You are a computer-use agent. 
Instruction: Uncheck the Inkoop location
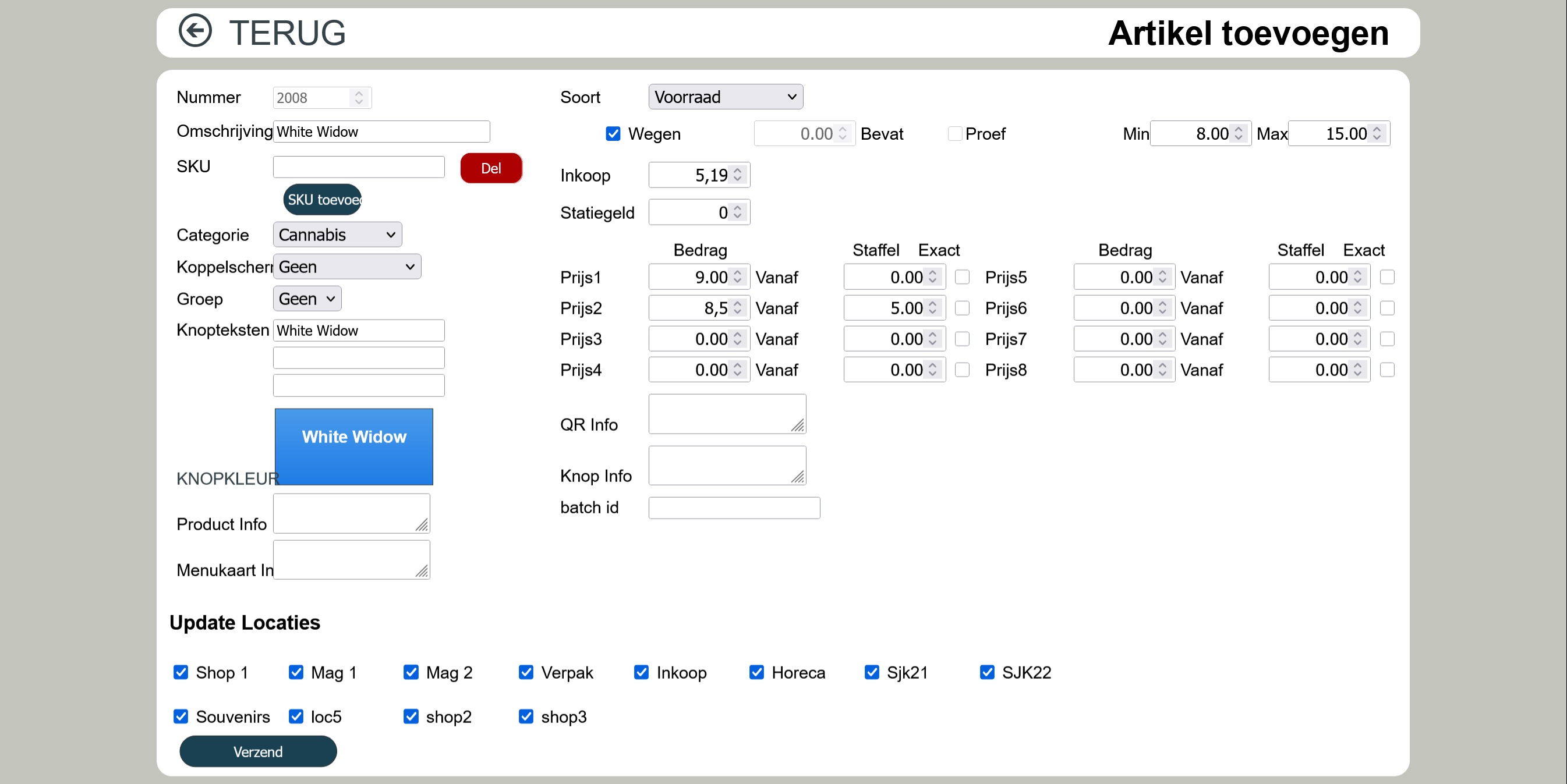pos(641,672)
